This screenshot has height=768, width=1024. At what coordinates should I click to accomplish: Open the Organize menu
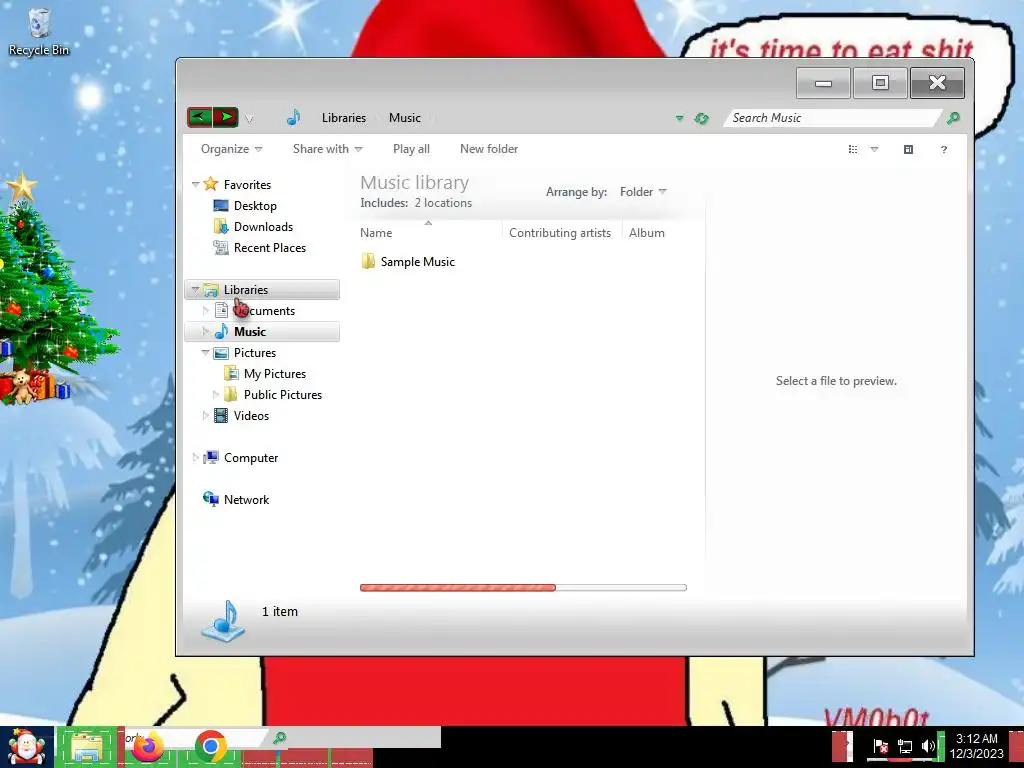pos(231,149)
